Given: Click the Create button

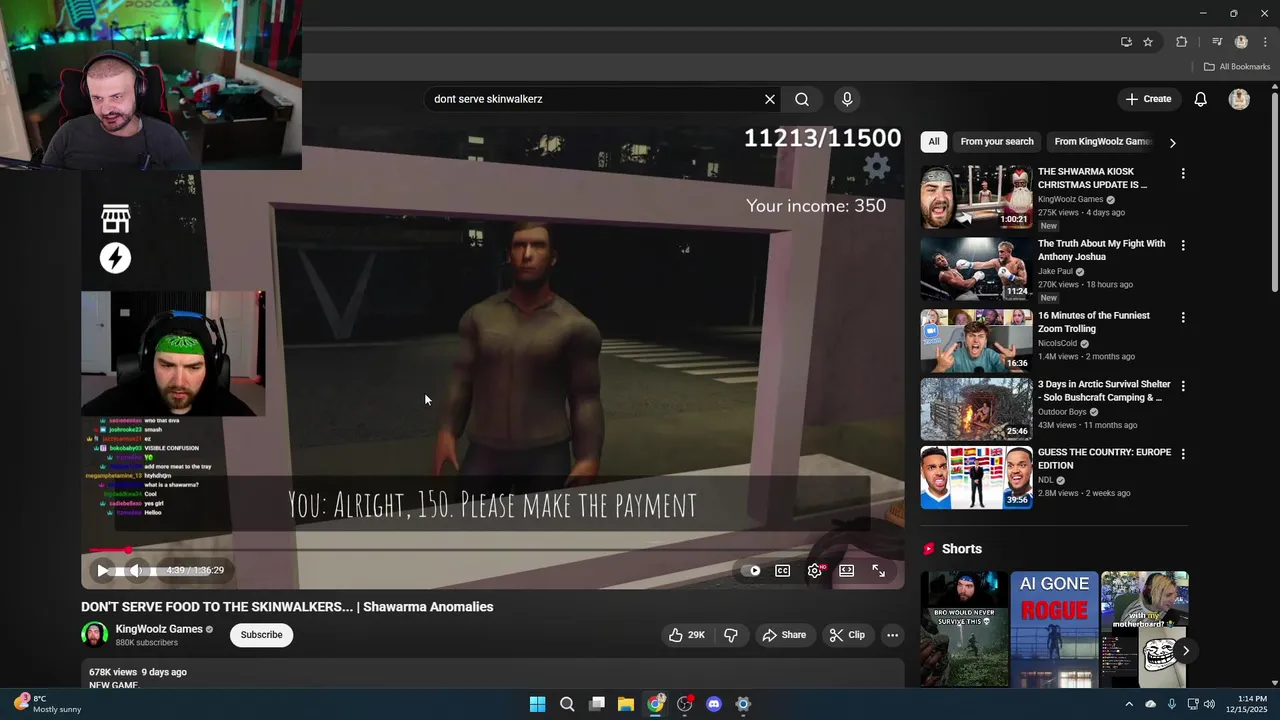Looking at the screenshot, I should tap(1148, 99).
